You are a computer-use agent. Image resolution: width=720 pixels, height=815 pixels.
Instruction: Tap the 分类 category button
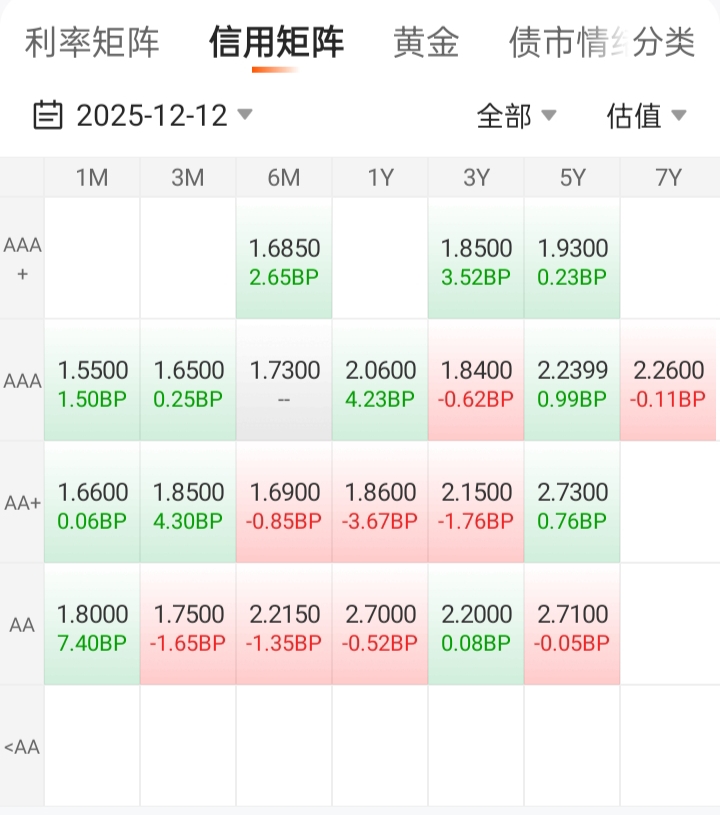(665, 43)
